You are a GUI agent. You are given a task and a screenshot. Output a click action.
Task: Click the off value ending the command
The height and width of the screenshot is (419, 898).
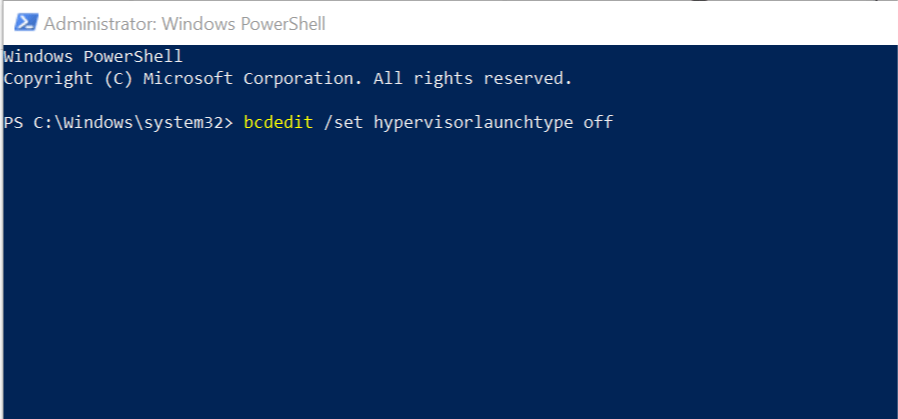tap(598, 122)
